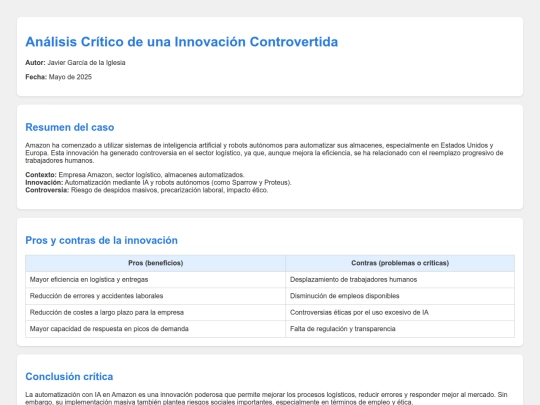
Task: Click the 'Conclusión crítica' heading
Action: point(69,376)
